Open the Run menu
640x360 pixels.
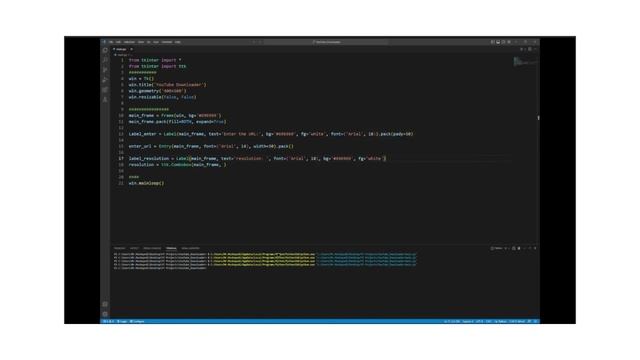point(156,42)
